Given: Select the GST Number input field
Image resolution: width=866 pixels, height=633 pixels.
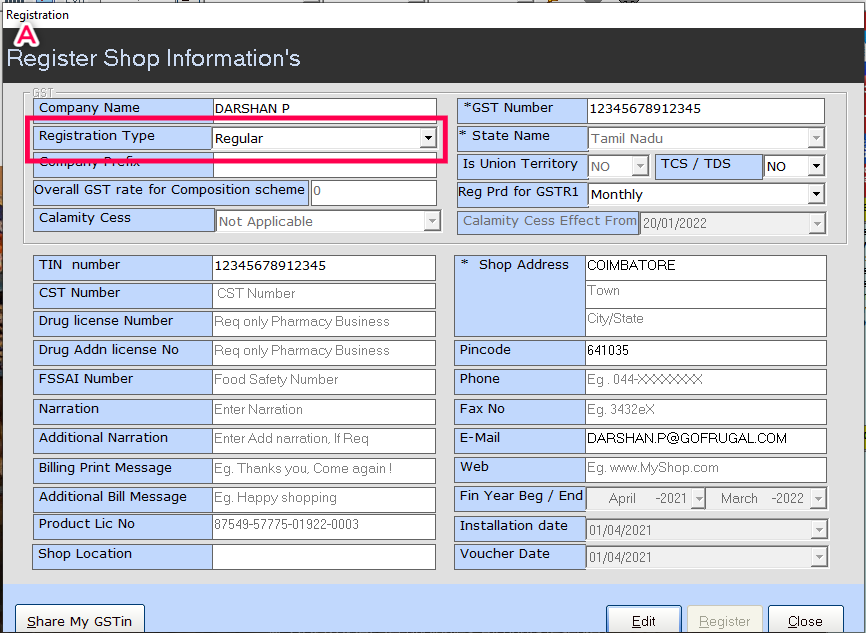Looking at the screenshot, I should [705, 110].
